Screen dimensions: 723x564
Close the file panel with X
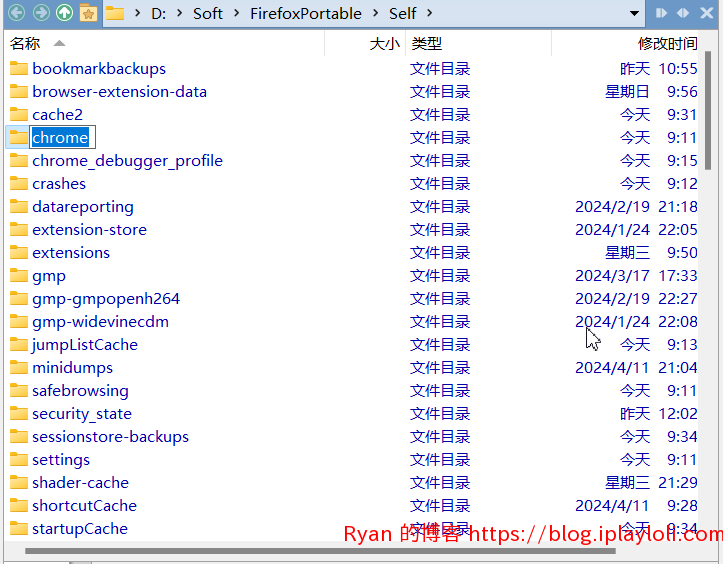(x=706, y=13)
